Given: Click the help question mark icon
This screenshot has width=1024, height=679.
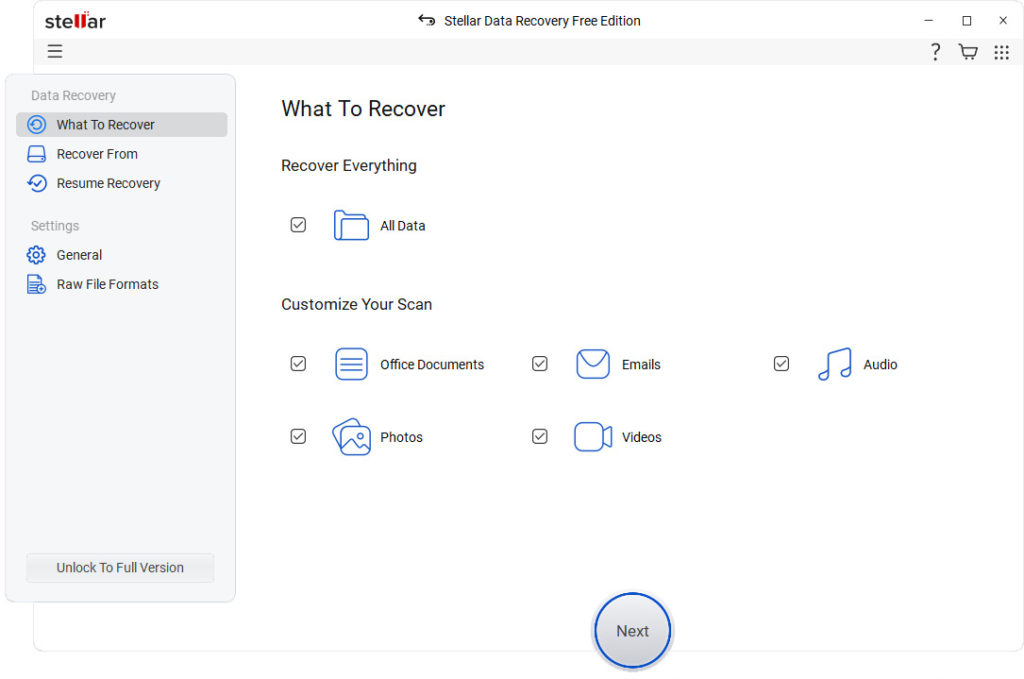Looking at the screenshot, I should (x=935, y=52).
